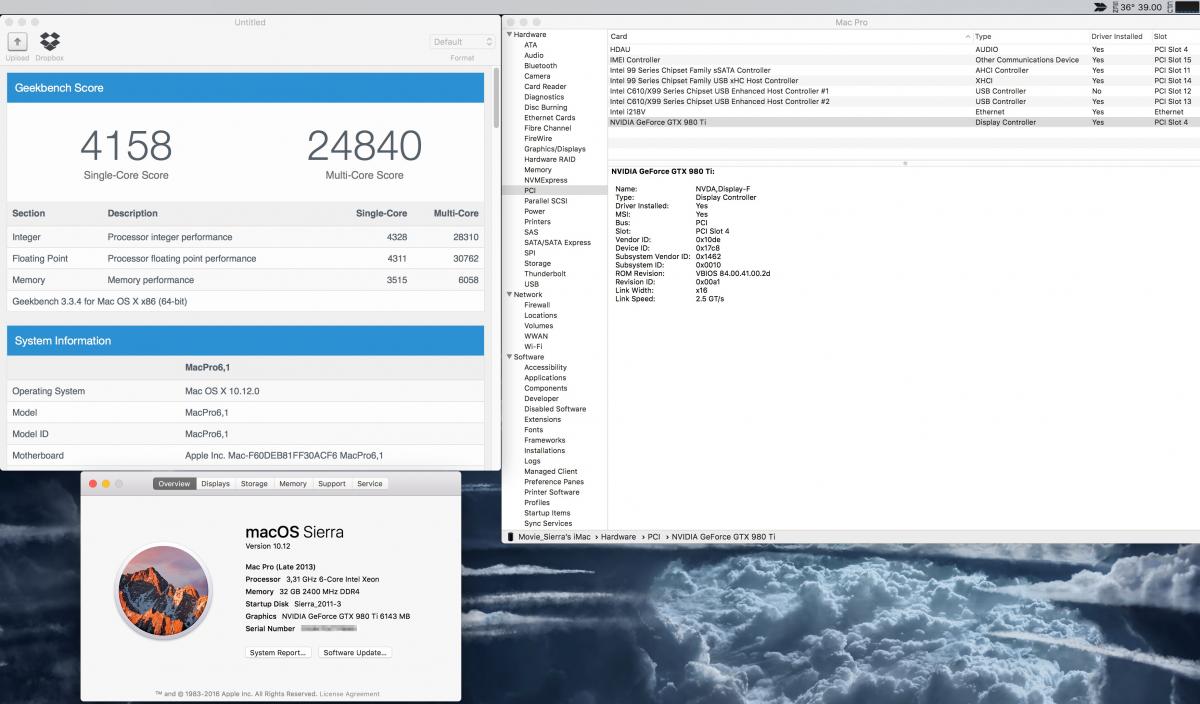Select Startup Items under Software

point(547,513)
